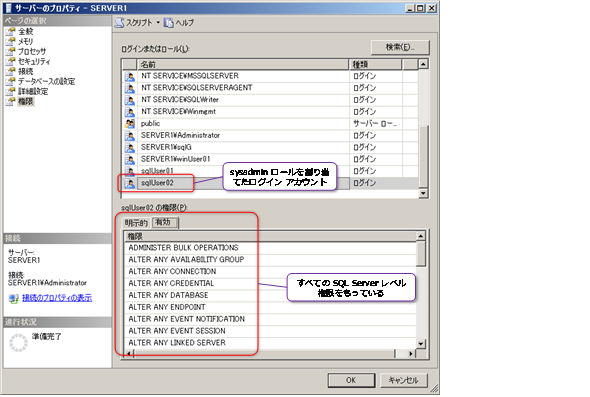Screen dimensions: 590x397
Task: Open the 接続 page icon
Action: 11,71
